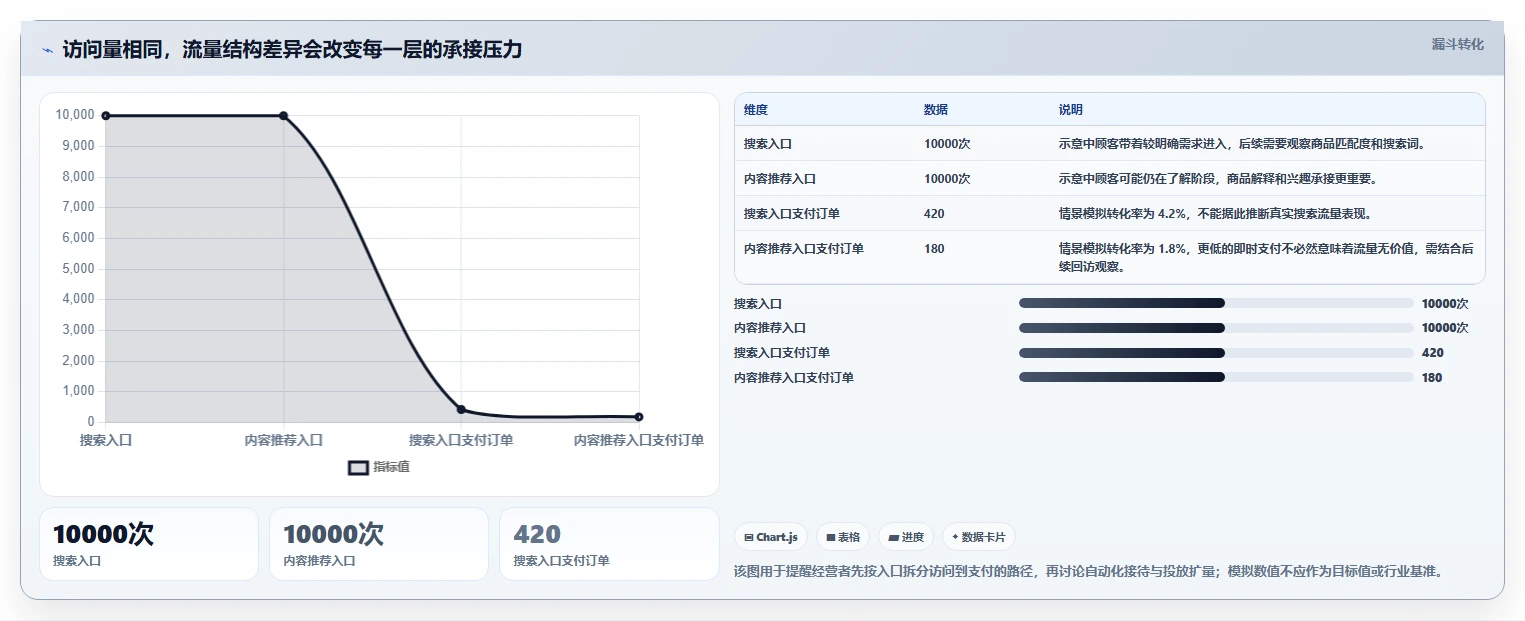Click the 内容推荐入口 data card showing 10000次
Screen dimensions: 1525x621
[379, 544]
